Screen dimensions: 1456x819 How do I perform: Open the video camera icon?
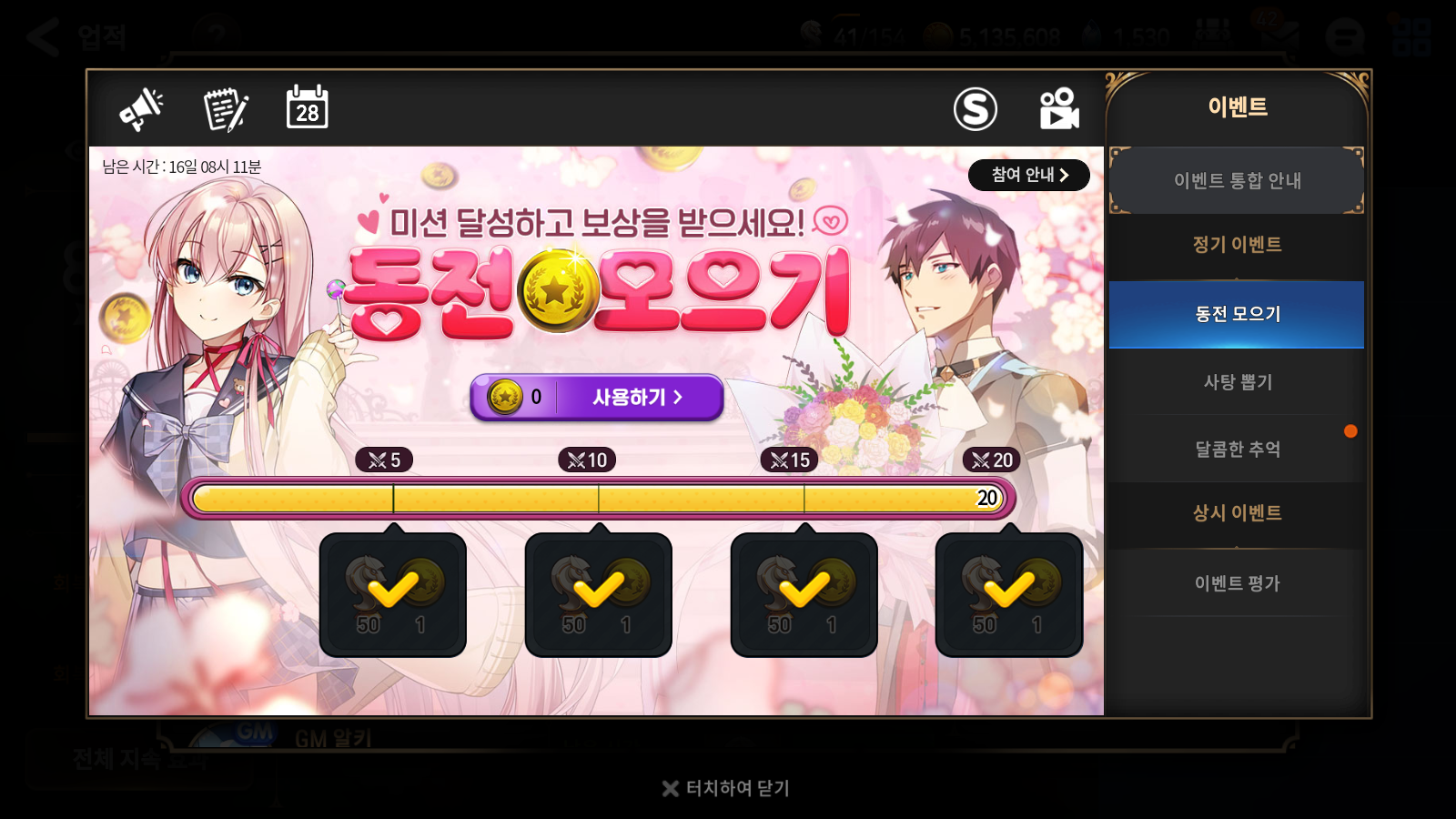1059,109
